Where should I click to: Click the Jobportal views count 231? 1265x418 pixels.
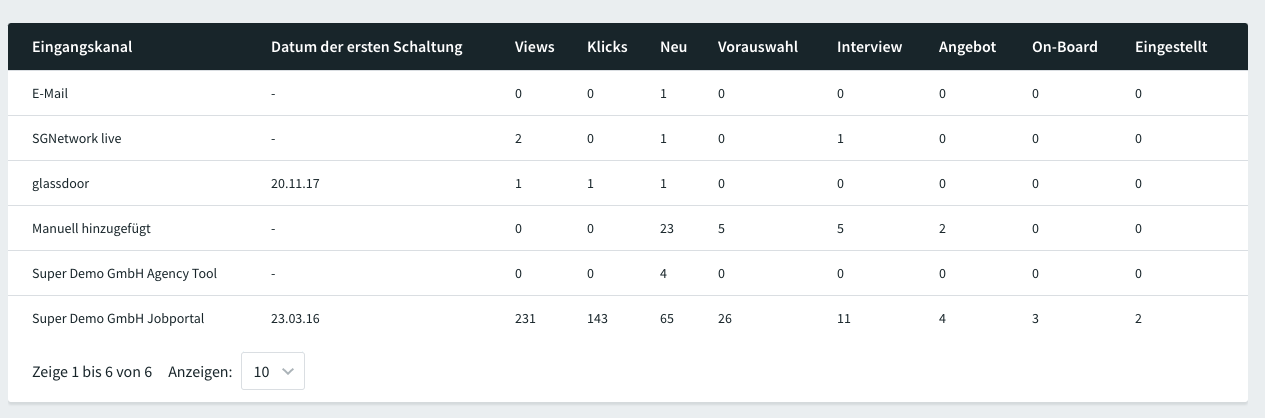tap(525, 318)
